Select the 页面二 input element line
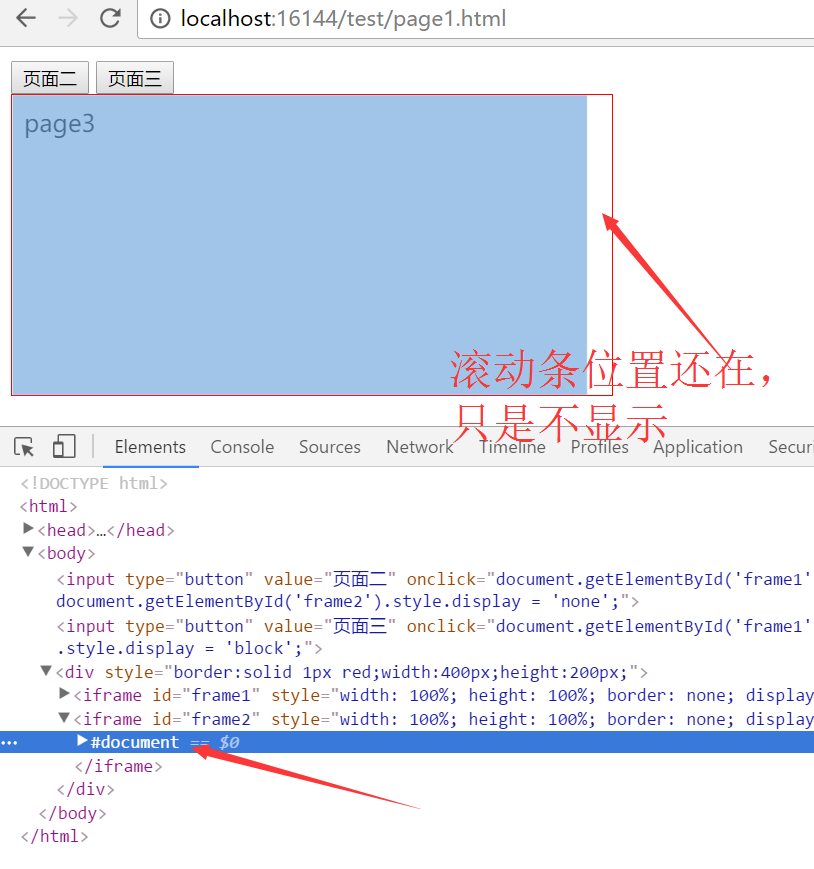 (x=433, y=590)
